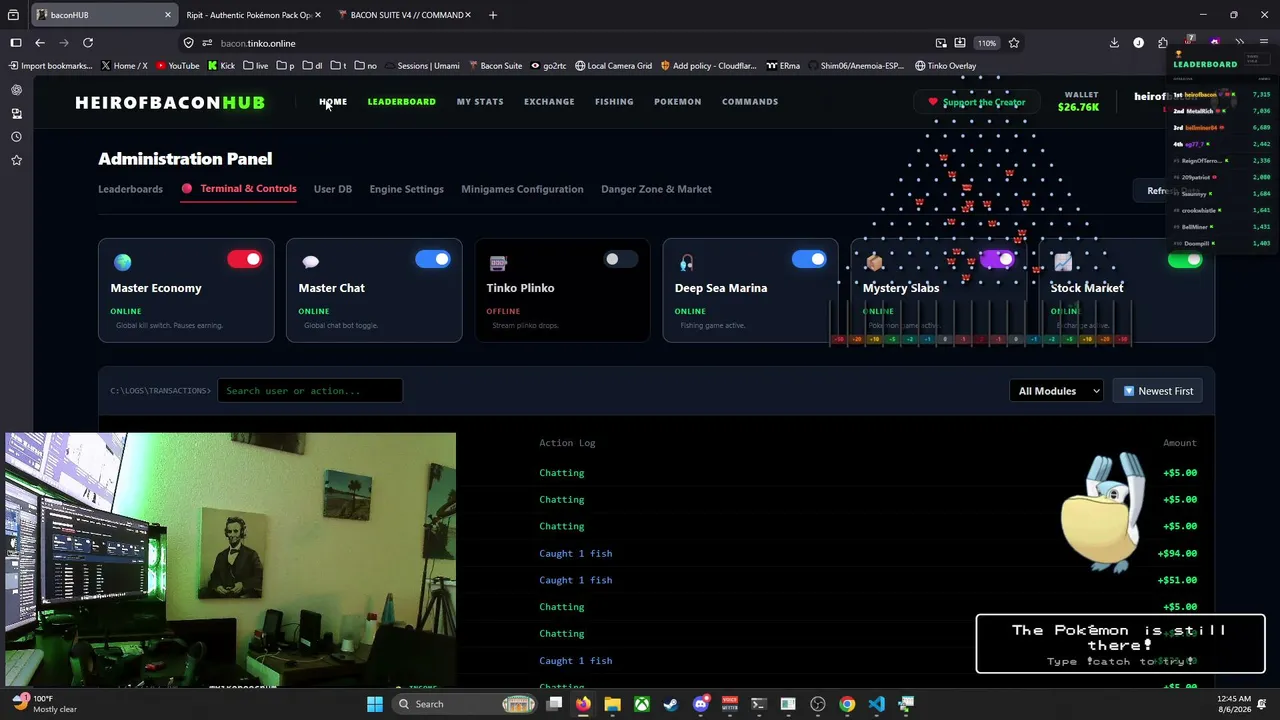Screen dimensions: 1280x720
Task: Bookmark this page with the star icon
Action: pos(1014,43)
